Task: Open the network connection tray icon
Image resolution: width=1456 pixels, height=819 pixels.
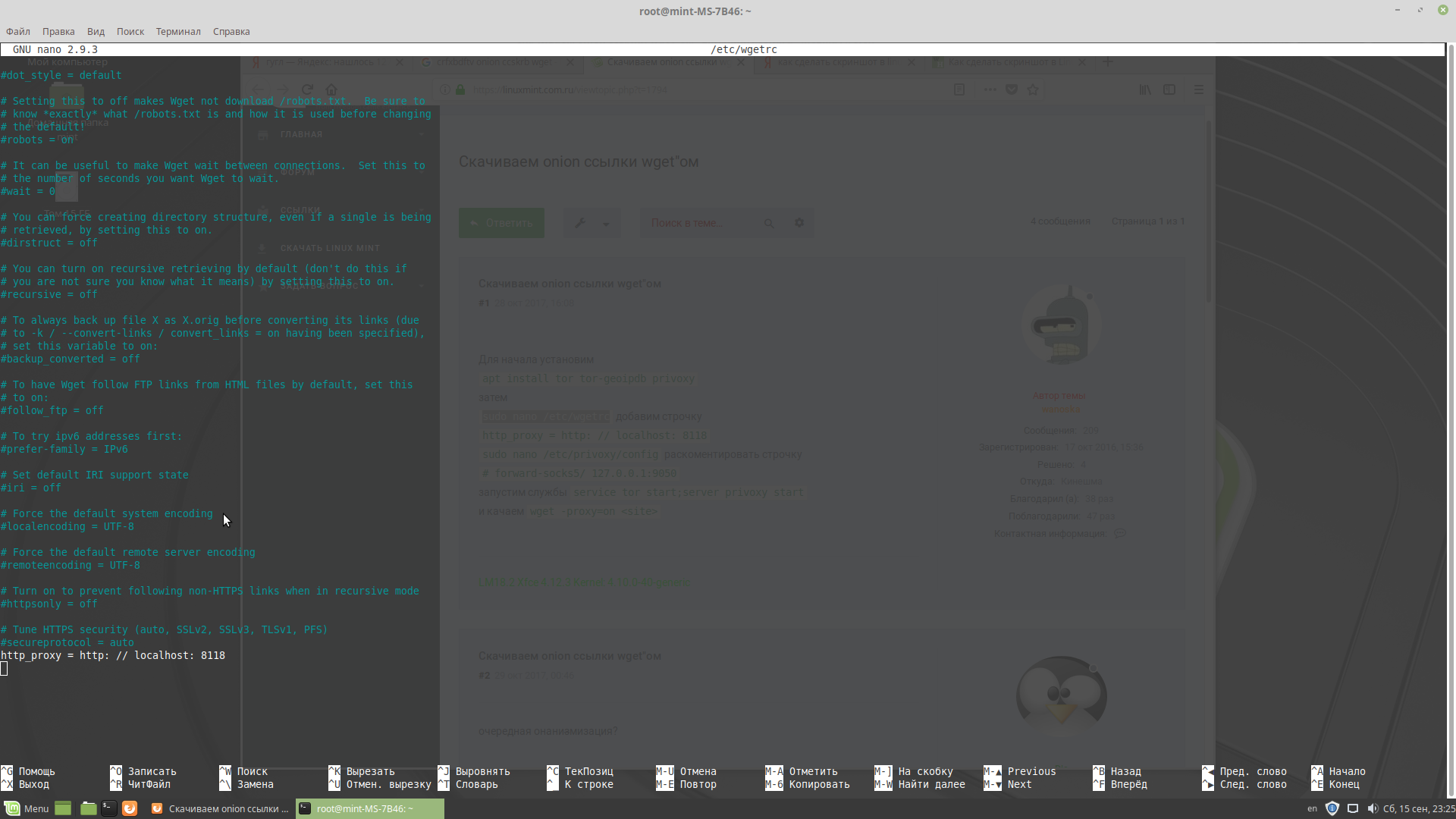Action: [x=1353, y=808]
